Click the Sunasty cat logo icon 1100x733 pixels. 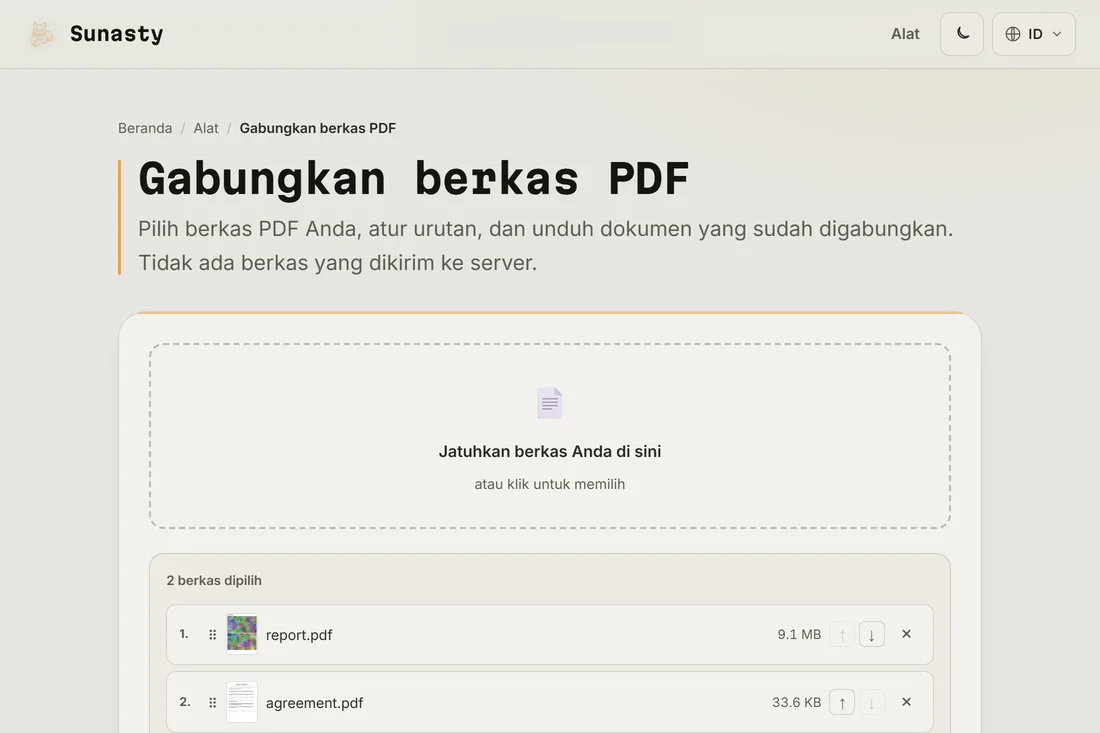tap(41, 34)
